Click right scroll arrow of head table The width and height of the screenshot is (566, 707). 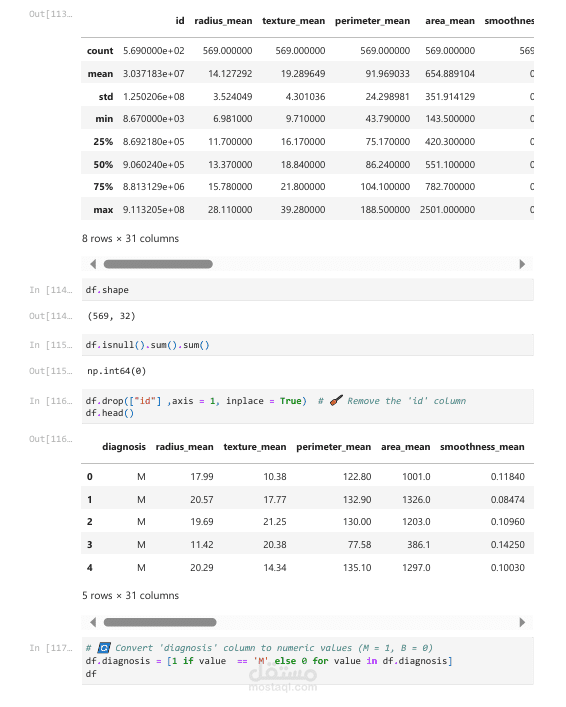click(x=522, y=622)
